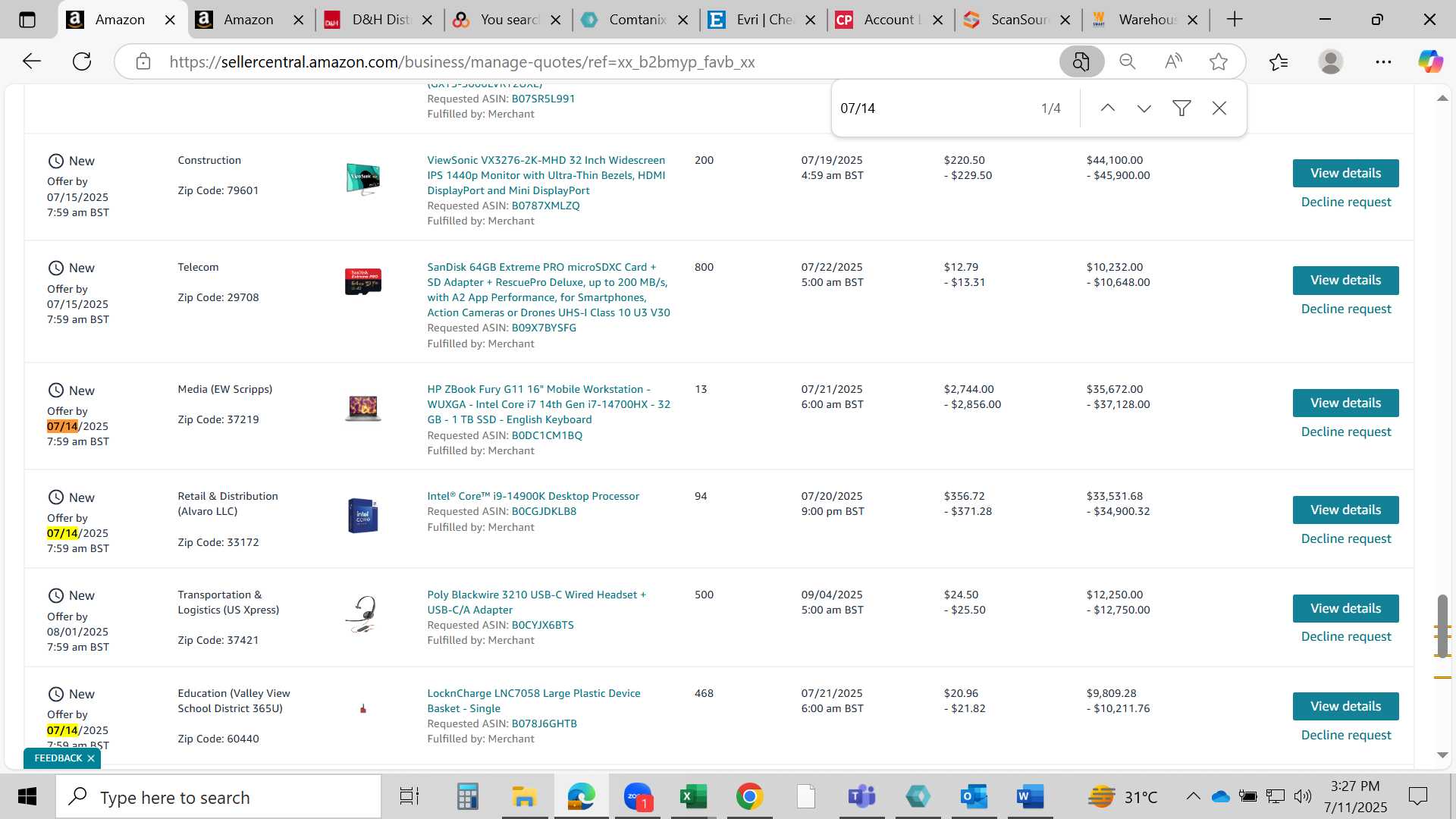This screenshot has width=1456, height=819.
Task: Open zoom out magnifier in address bar
Action: (x=1128, y=61)
